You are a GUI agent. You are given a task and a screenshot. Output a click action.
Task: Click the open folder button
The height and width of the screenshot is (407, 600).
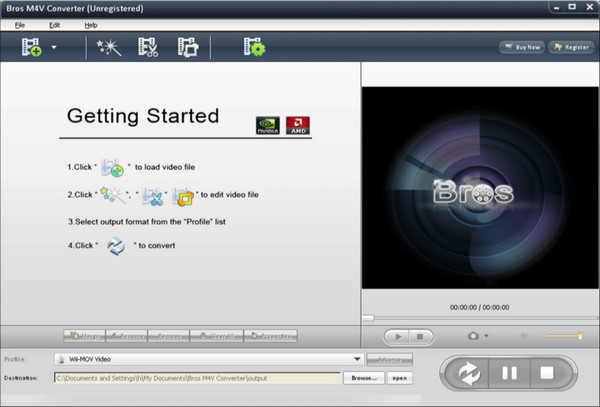pos(399,378)
